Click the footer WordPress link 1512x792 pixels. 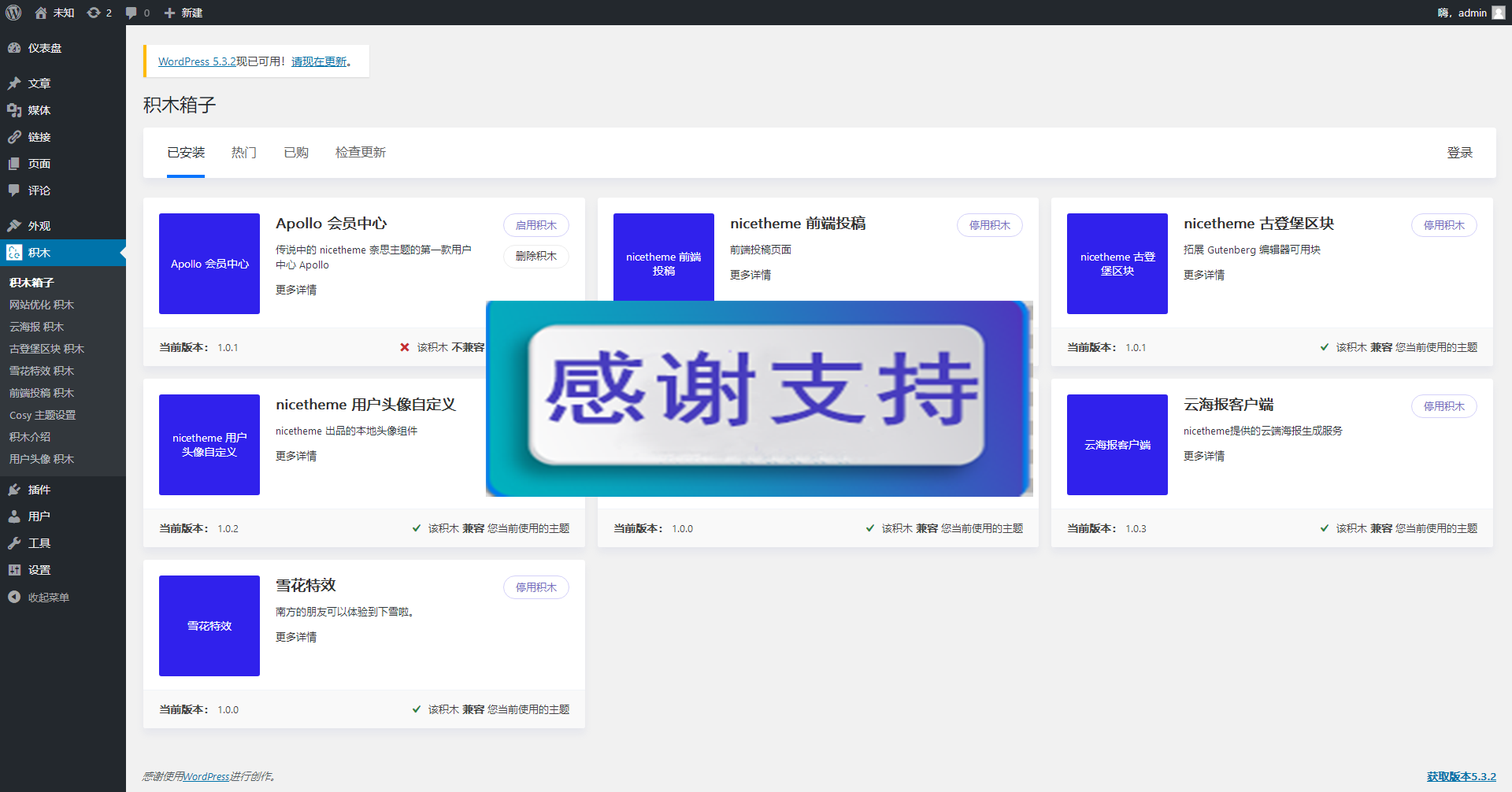coord(206,776)
